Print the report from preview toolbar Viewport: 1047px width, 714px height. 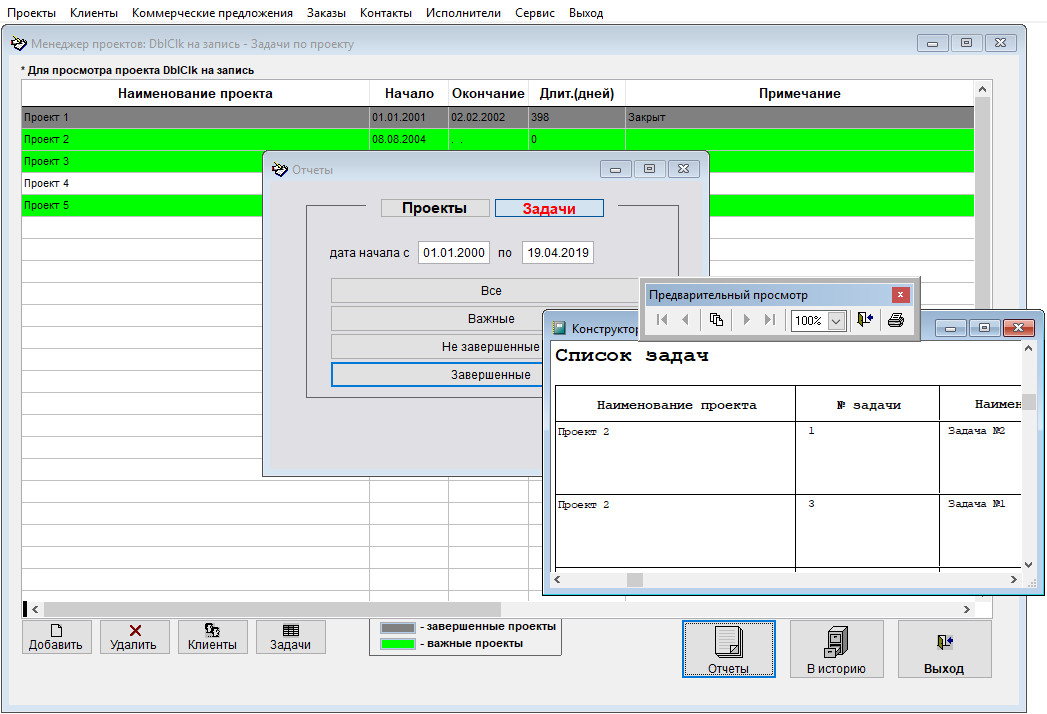tap(896, 320)
